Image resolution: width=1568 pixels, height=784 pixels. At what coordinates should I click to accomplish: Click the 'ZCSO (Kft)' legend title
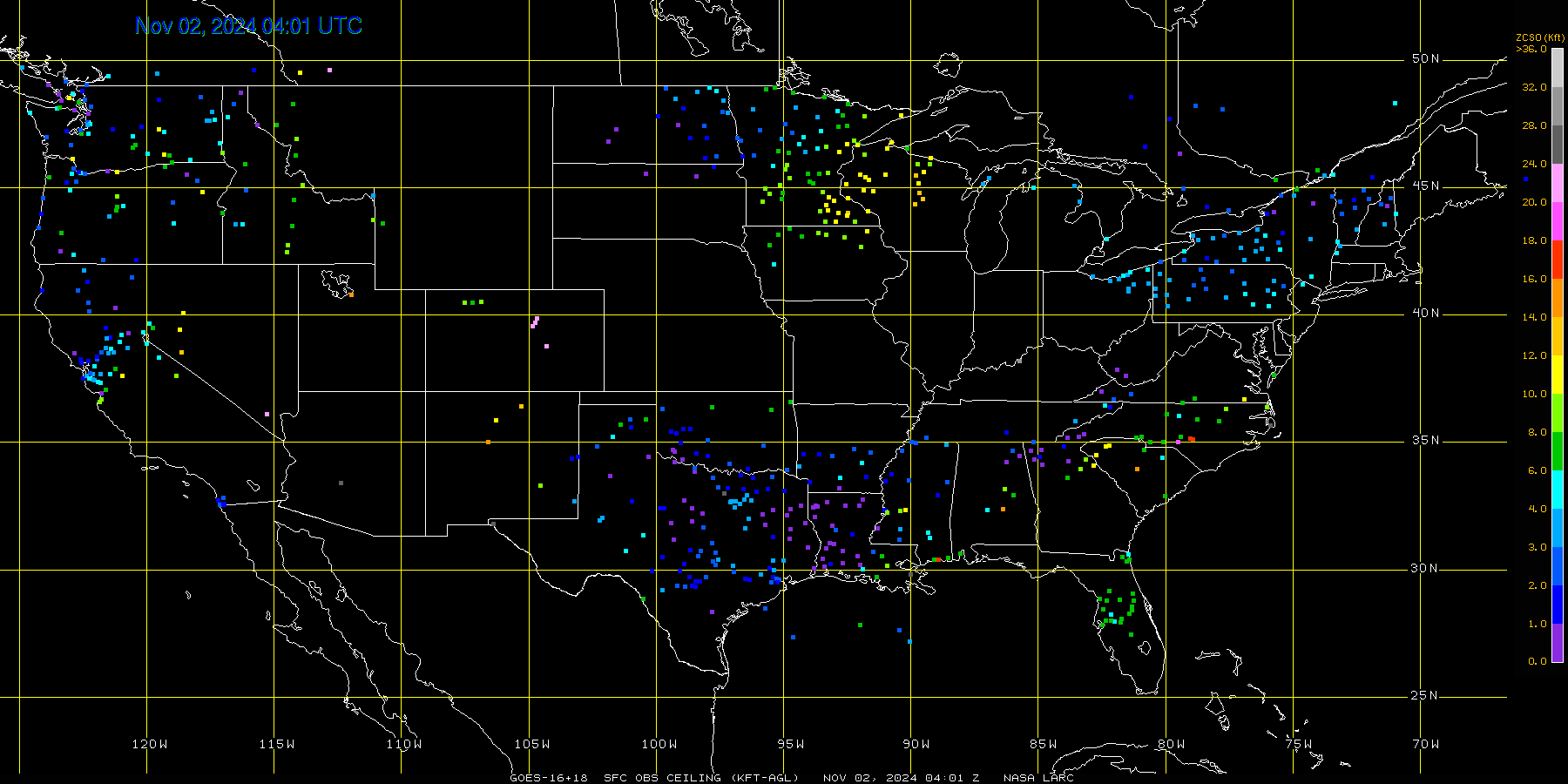pyautogui.click(x=1540, y=37)
